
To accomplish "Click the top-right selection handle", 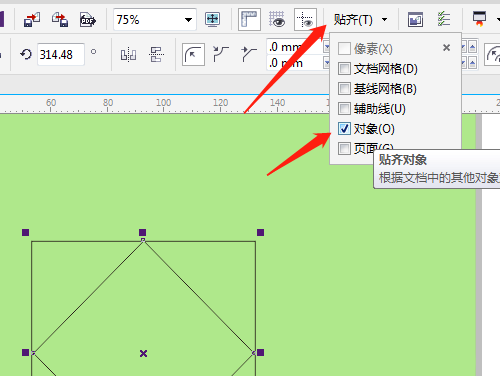I will [x=261, y=232].
